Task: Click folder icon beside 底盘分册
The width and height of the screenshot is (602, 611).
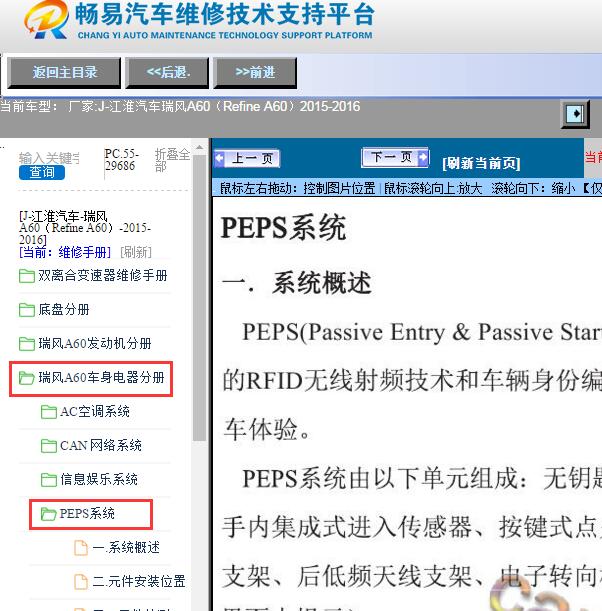Action: [x=26, y=310]
